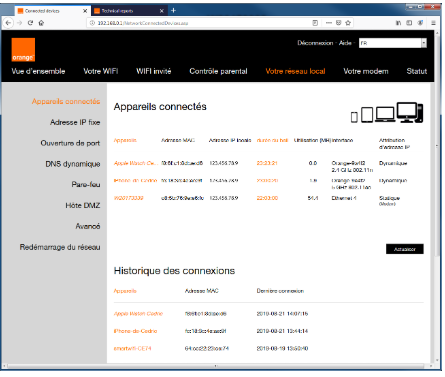
Task: Open Redémarrage du réseau in sidebar
Action: 60,247
